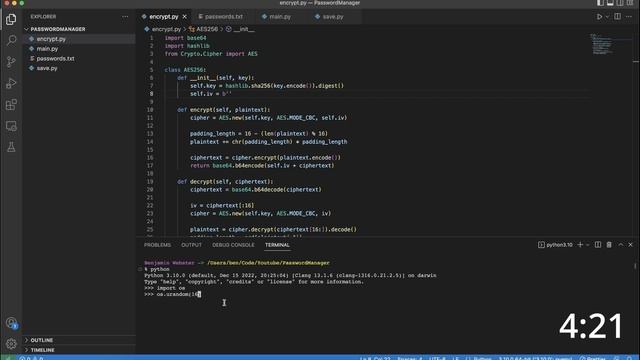Open python3.10 terminal selector
This screenshot has width=640, height=360.
click(x=555, y=244)
